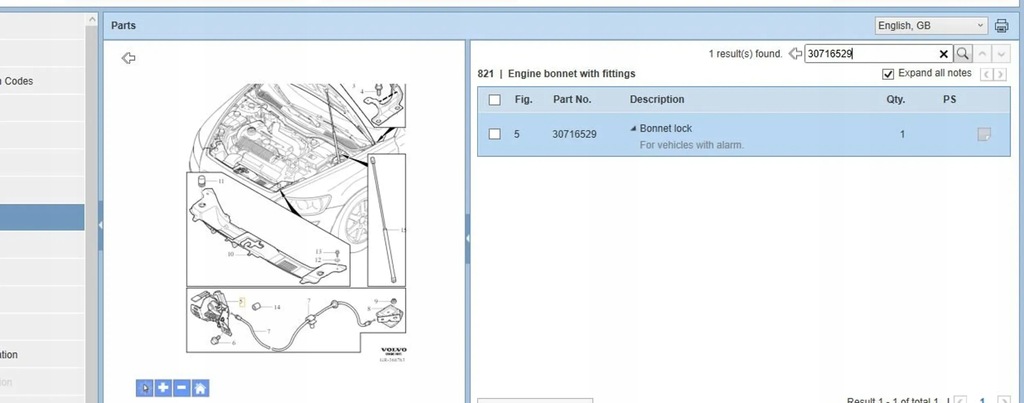The height and width of the screenshot is (403, 1024).
Task: Click the quantity value 1 in the row
Action: coord(903,134)
